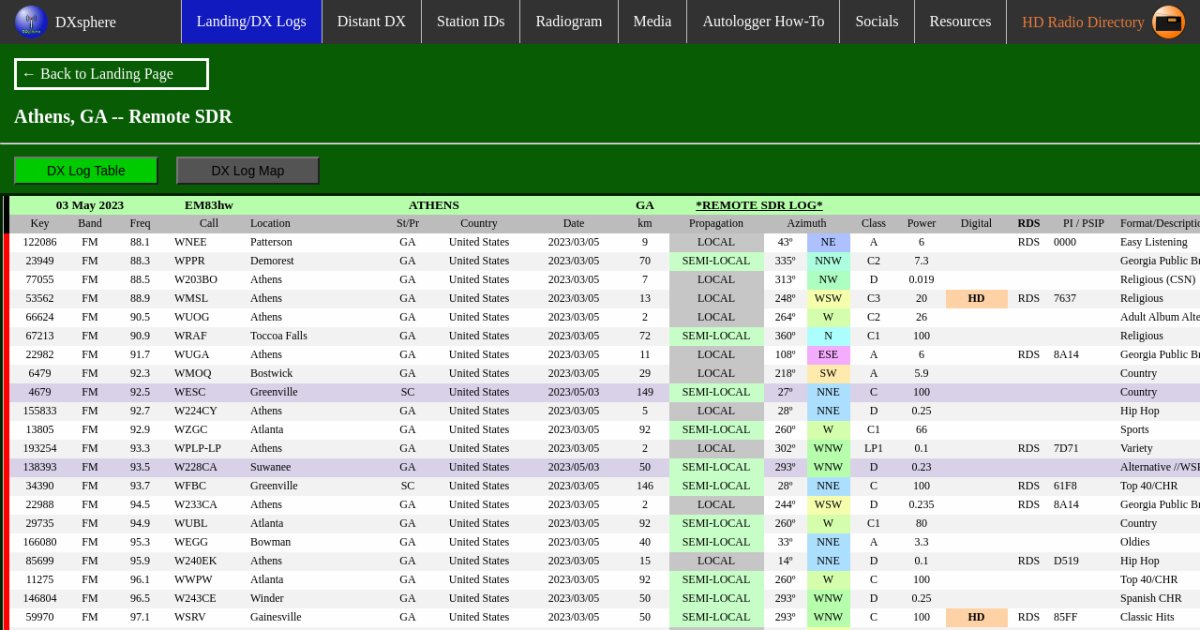Go to Station IDs page
This screenshot has width=1200, height=630.
coord(470,22)
